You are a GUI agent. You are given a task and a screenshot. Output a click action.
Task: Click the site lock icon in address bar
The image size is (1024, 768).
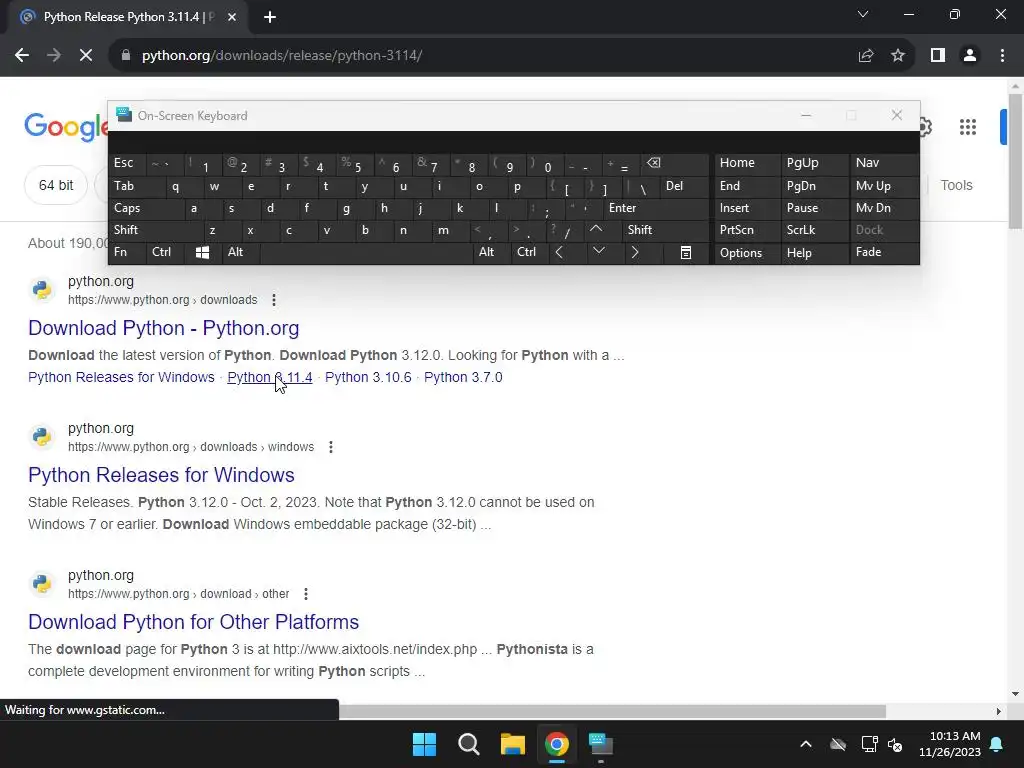point(126,56)
